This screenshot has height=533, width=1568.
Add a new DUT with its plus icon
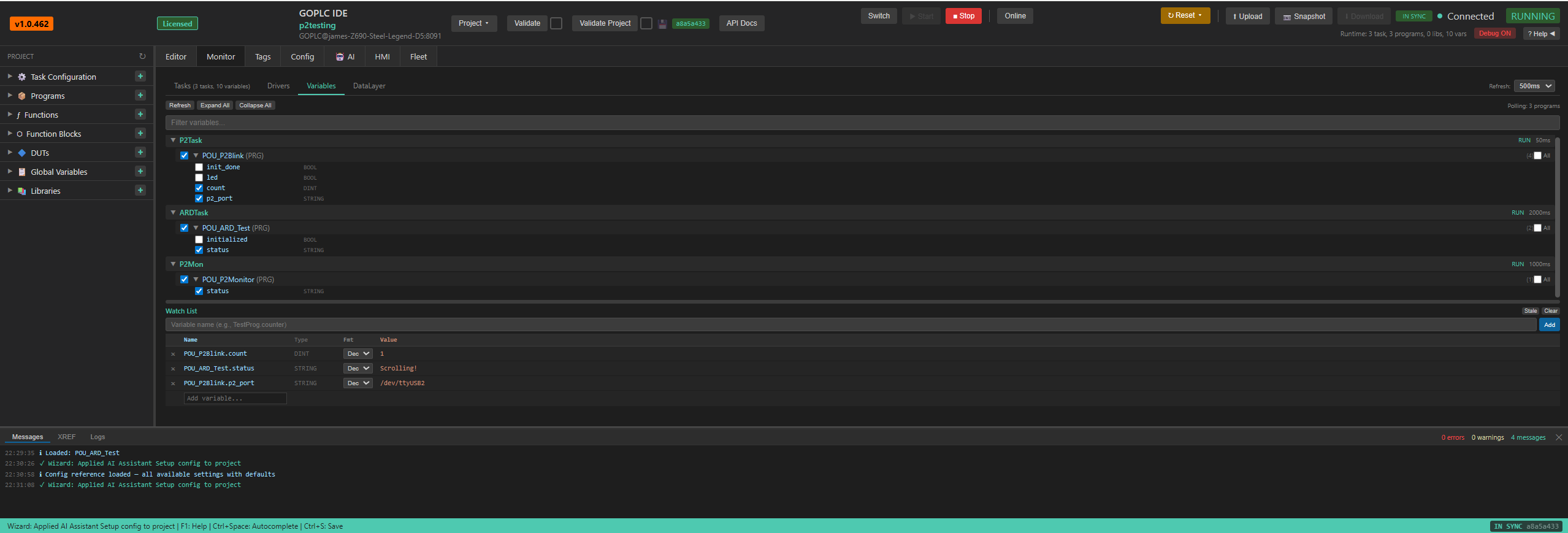click(140, 153)
